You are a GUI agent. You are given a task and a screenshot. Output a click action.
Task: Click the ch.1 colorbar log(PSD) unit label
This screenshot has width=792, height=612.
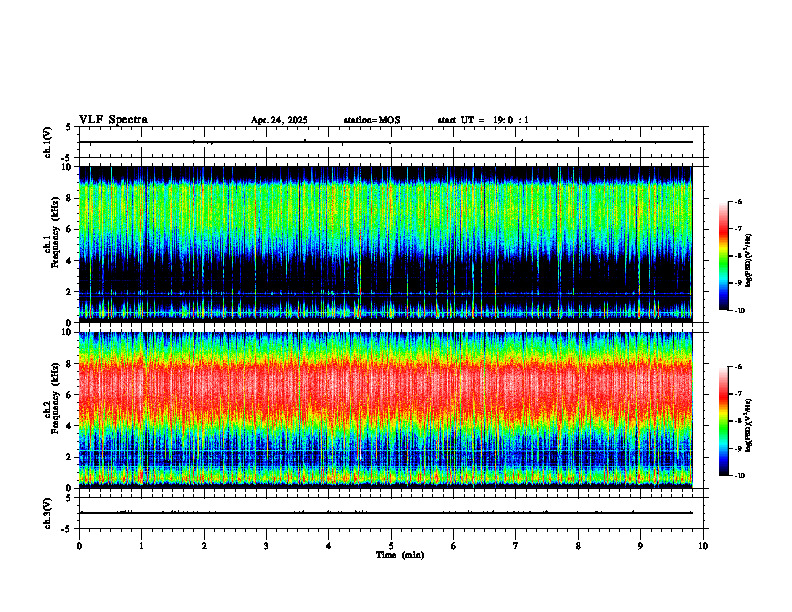point(749,260)
